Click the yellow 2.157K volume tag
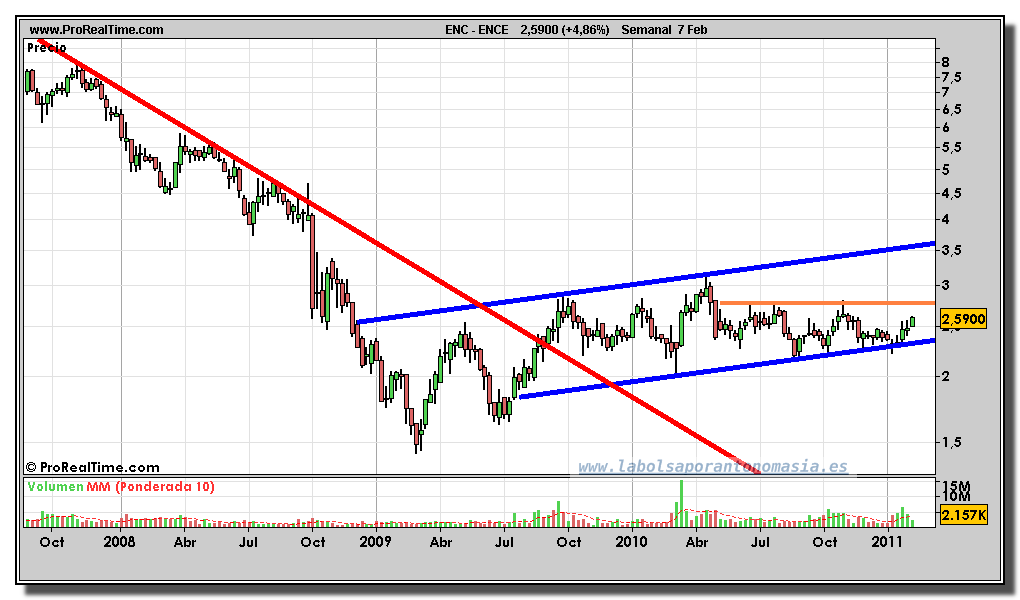The height and width of the screenshot is (600, 1020). pyautogui.click(x=963, y=515)
